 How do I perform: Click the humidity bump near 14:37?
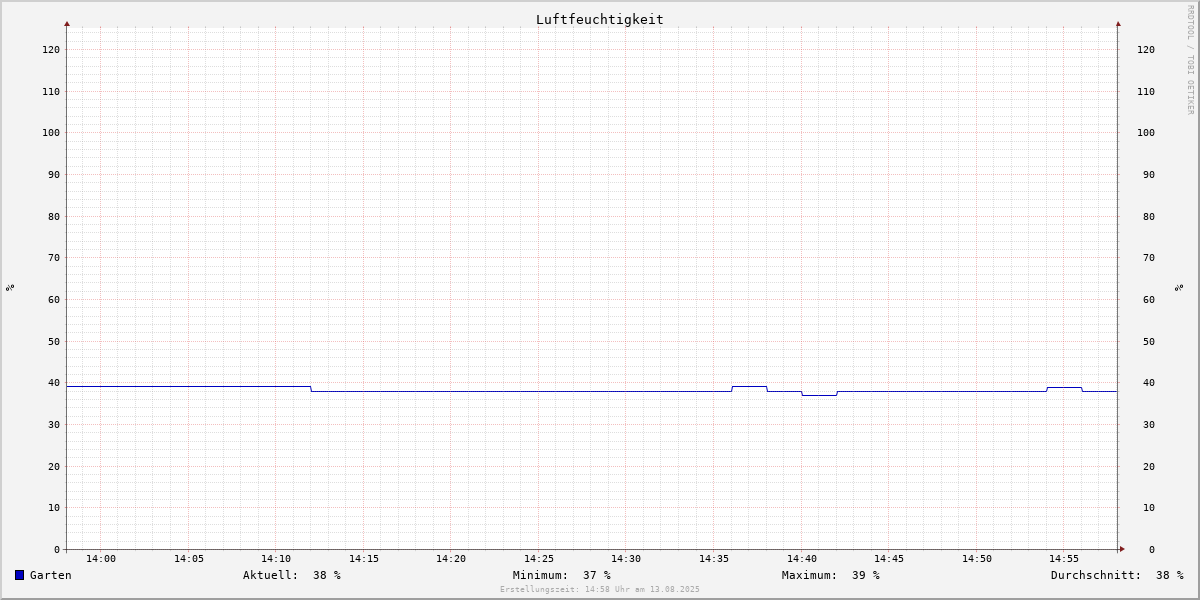(749, 387)
